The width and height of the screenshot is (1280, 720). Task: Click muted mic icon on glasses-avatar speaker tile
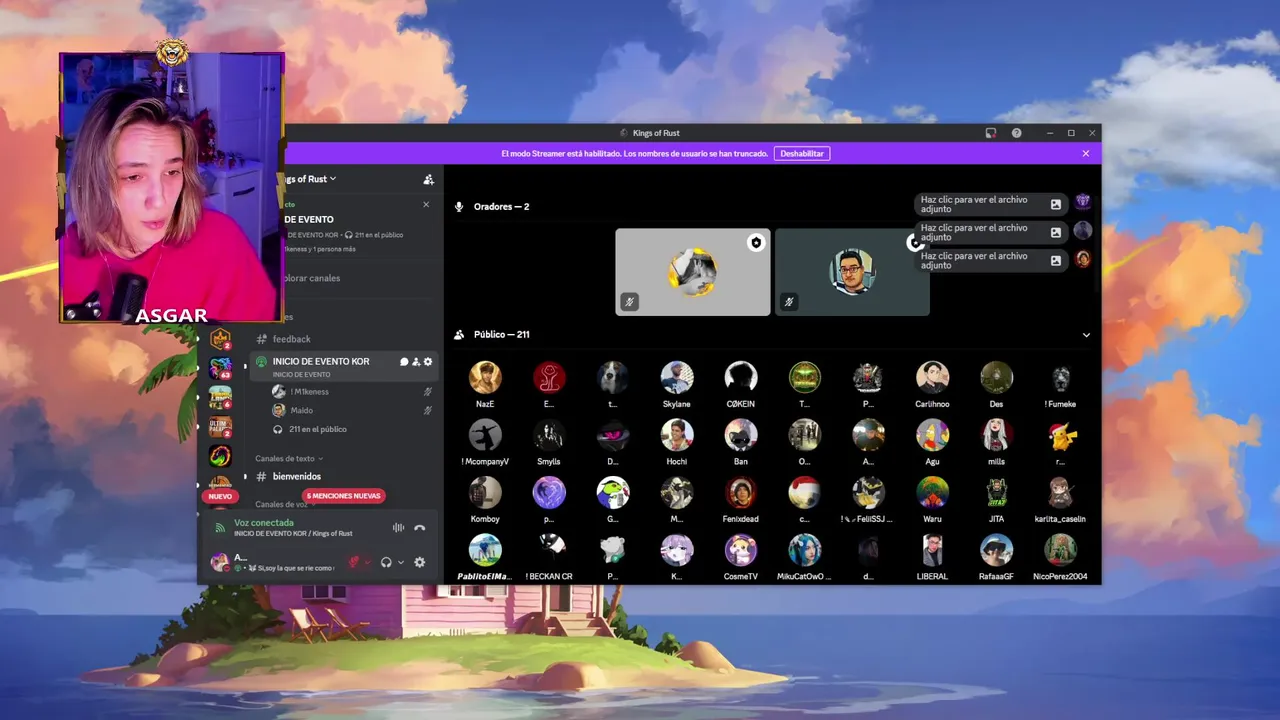coord(789,301)
